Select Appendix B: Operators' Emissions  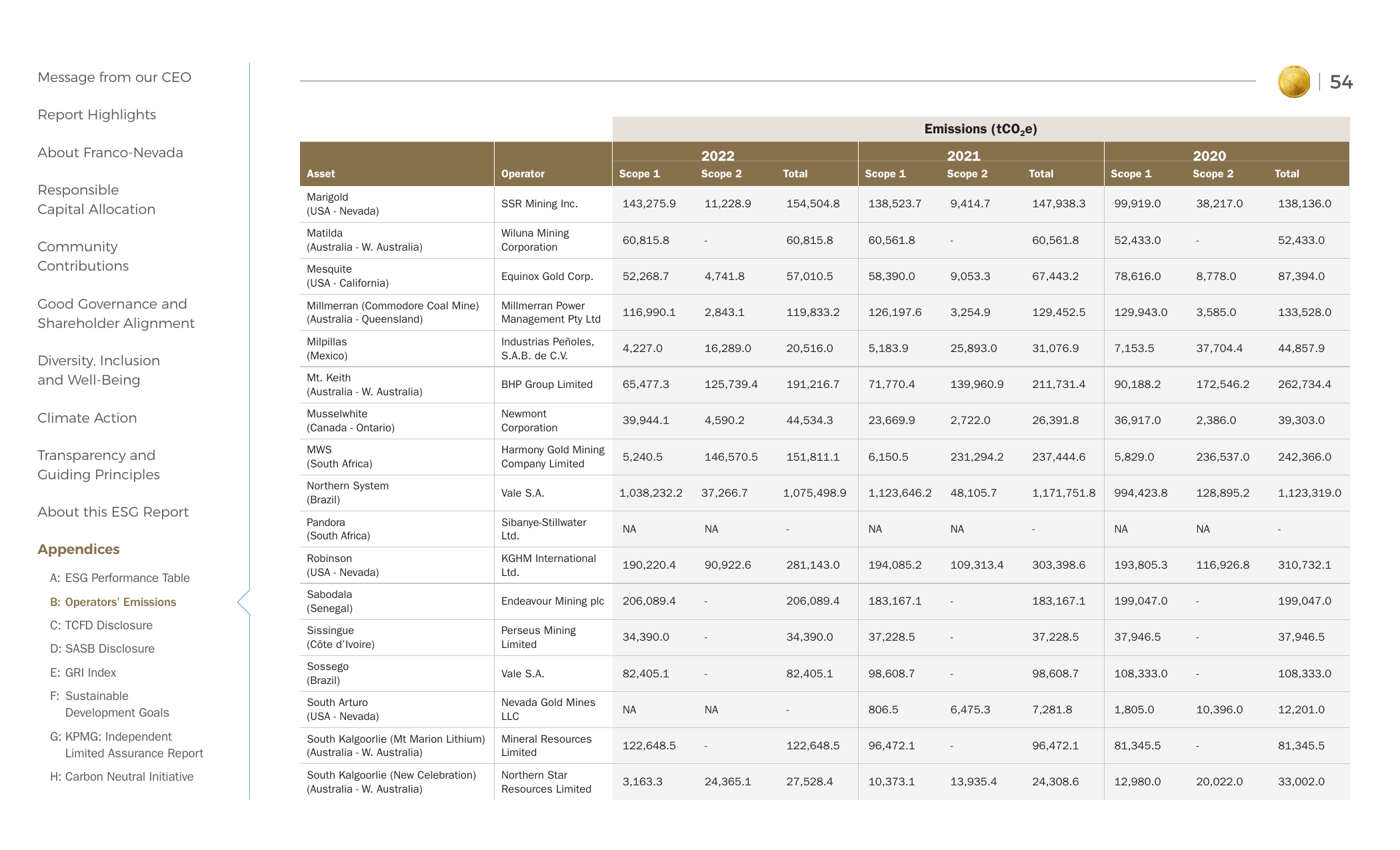[x=113, y=602]
